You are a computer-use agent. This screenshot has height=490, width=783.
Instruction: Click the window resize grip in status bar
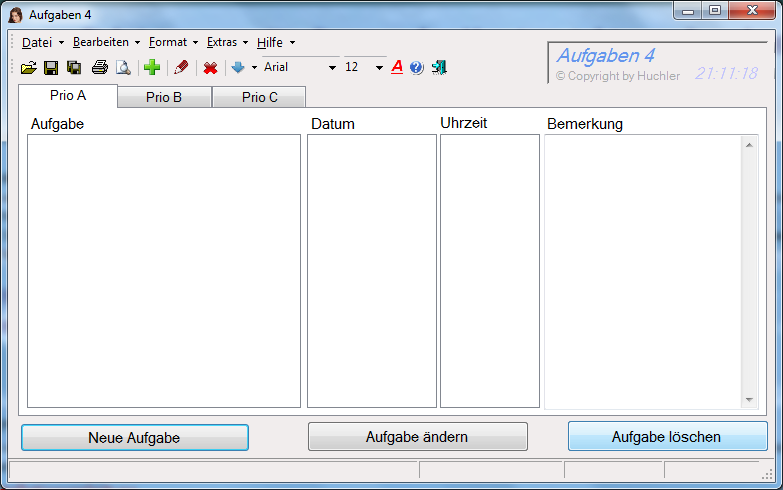(767, 475)
